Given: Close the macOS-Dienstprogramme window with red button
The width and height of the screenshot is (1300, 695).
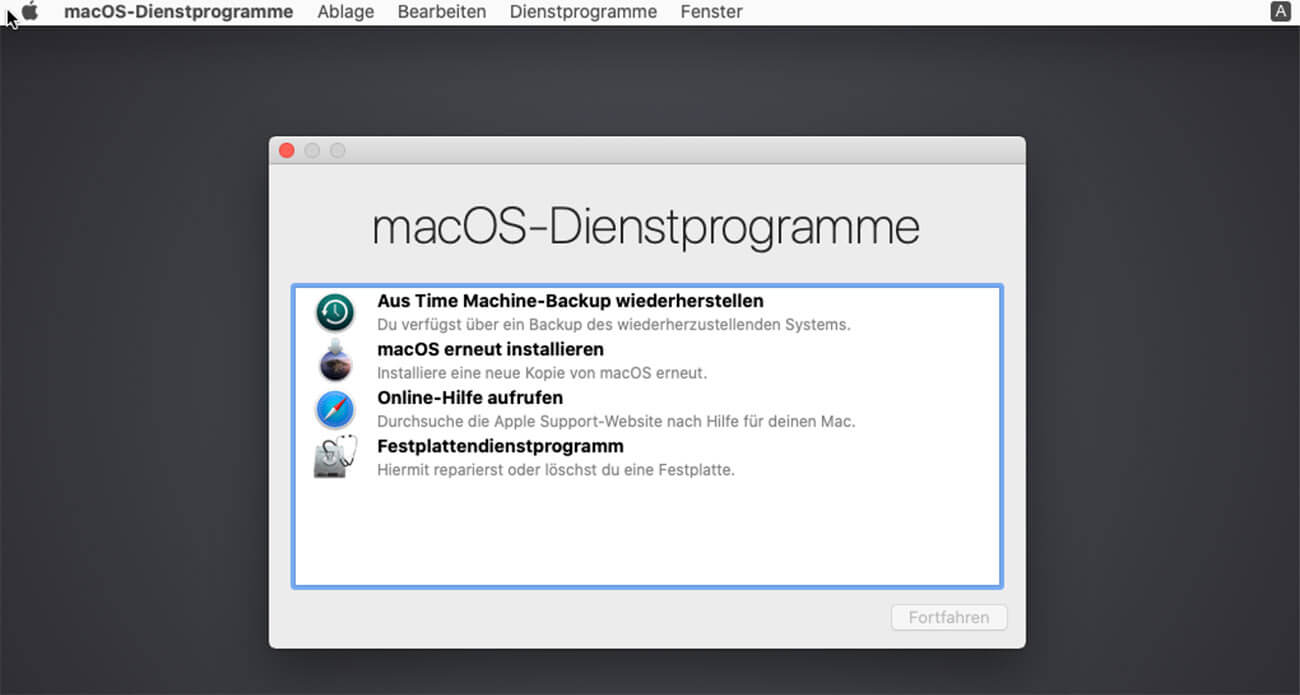Looking at the screenshot, I should [287, 150].
